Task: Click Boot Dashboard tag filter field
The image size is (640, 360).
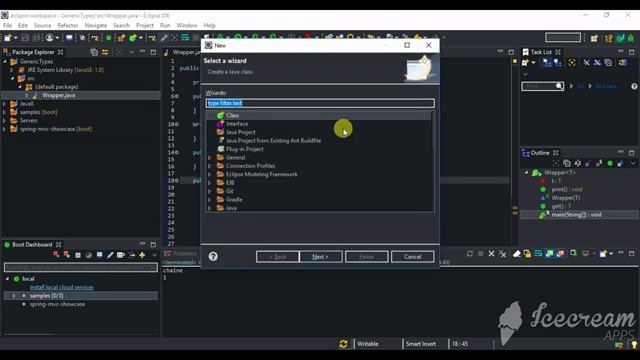Action: click(81, 267)
